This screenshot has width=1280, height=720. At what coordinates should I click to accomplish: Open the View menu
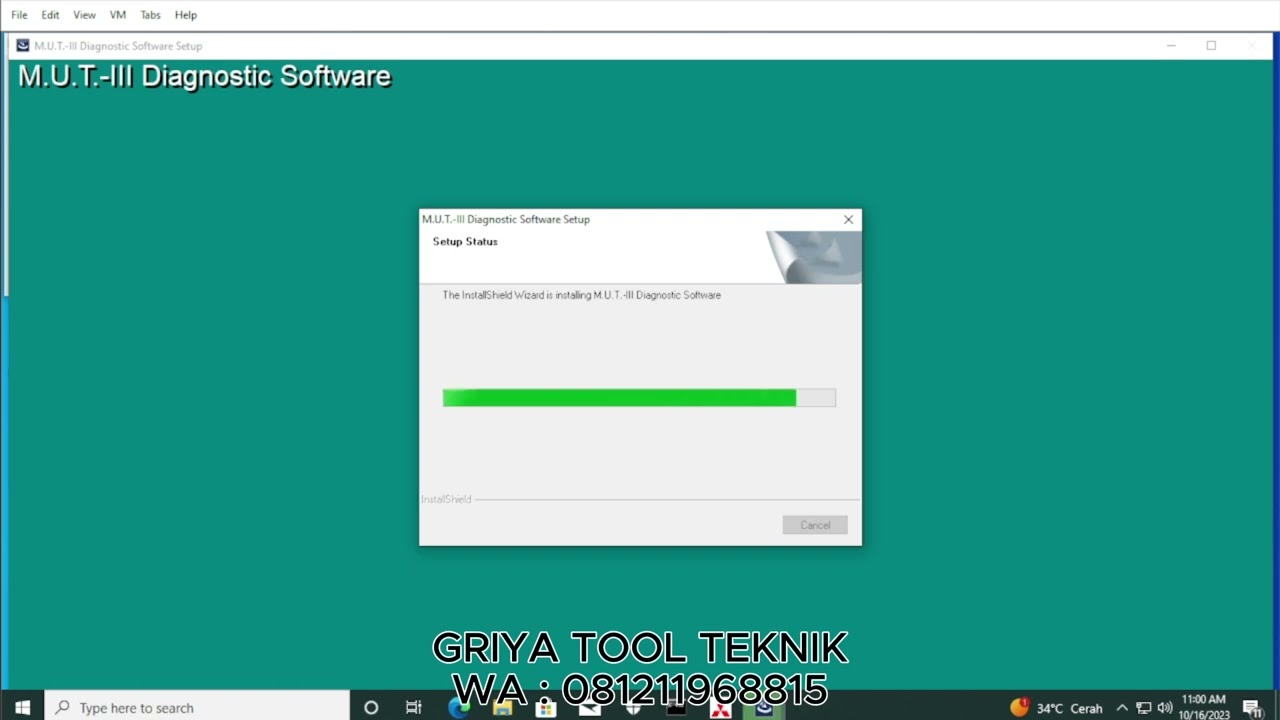(84, 15)
